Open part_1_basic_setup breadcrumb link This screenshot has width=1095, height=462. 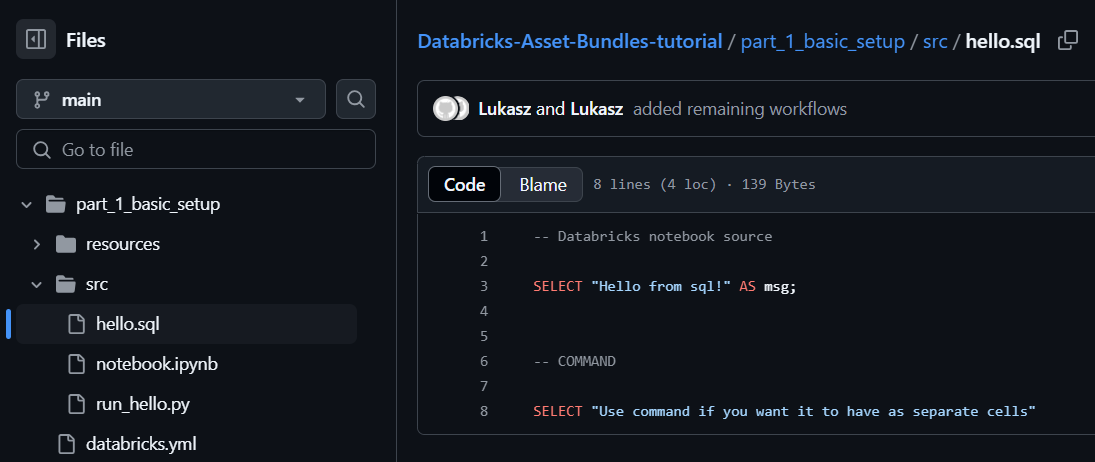[x=823, y=42]
